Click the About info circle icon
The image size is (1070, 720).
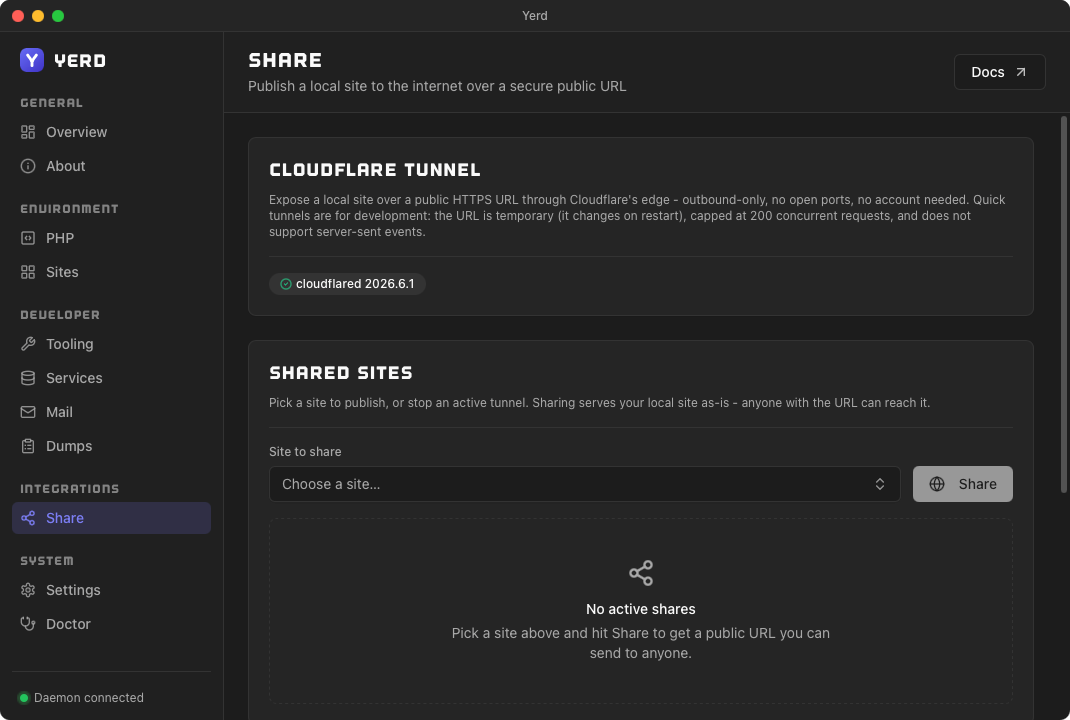28,167
